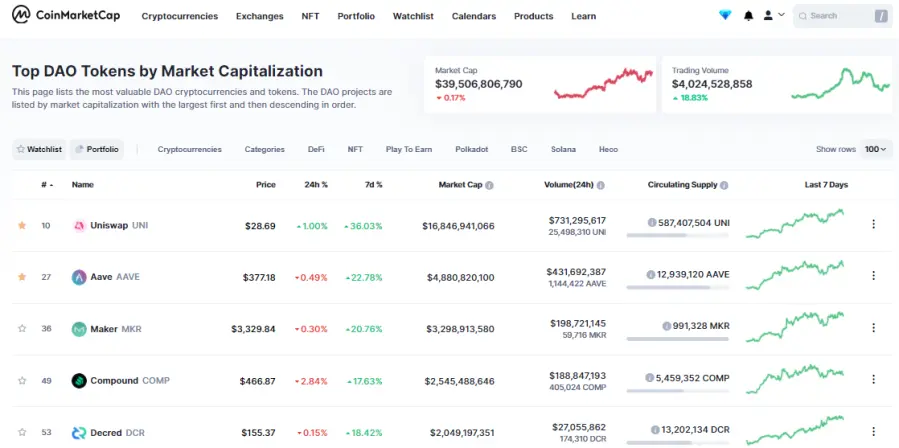
Task: Click the Search input field
Action: pos(842,16)
